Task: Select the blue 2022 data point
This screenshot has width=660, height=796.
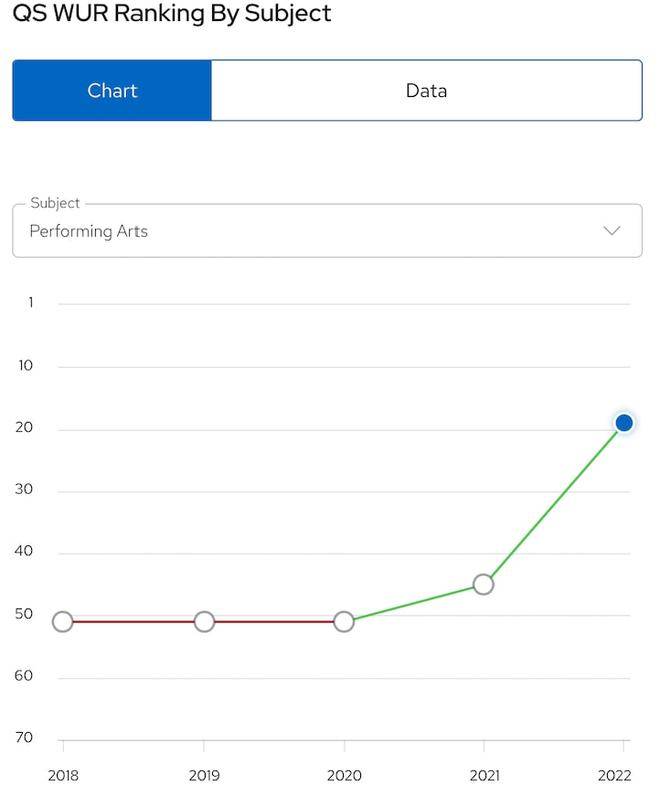Action: click(624, 422)
